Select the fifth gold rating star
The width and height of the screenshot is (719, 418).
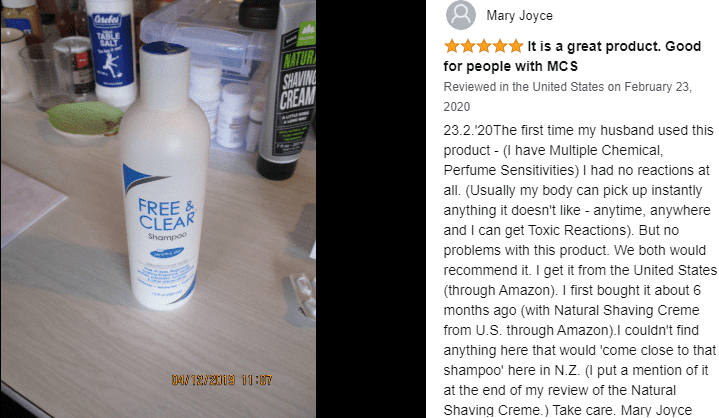click(516, 46)
